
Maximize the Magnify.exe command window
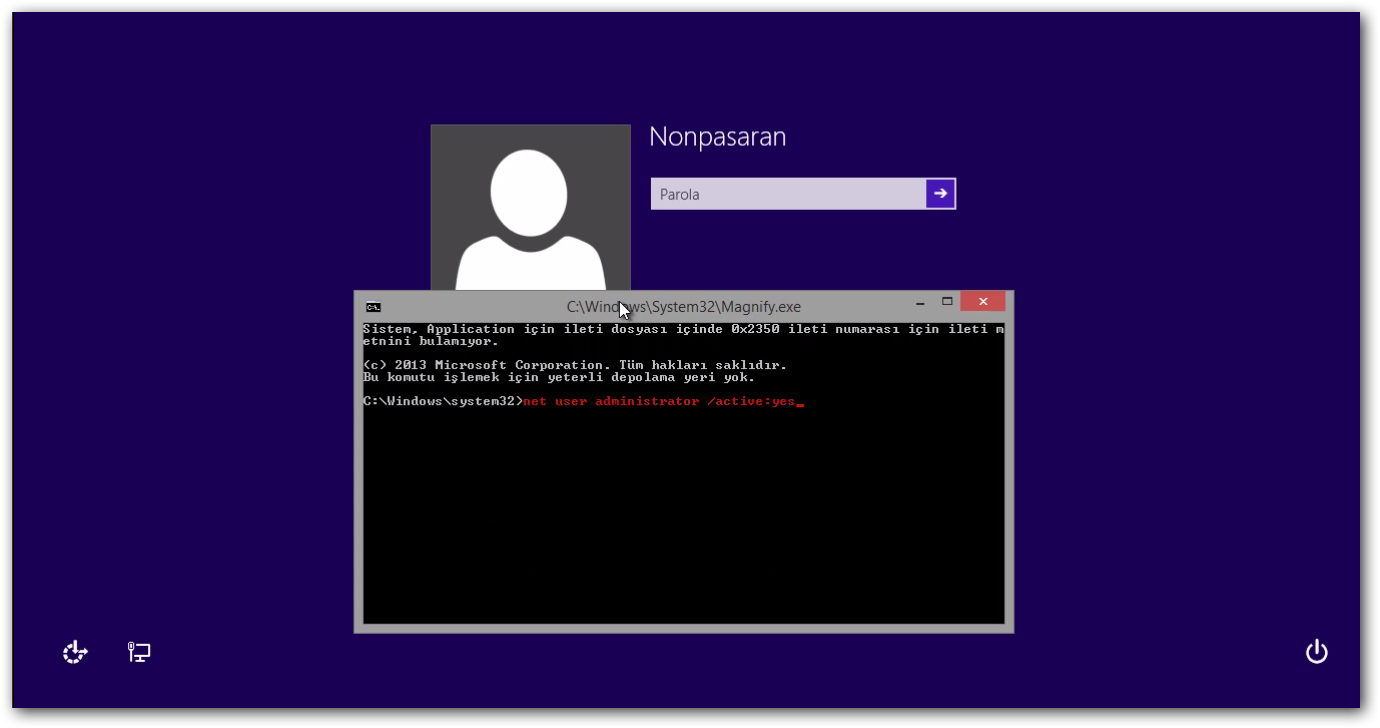click(x=946, y=303)
